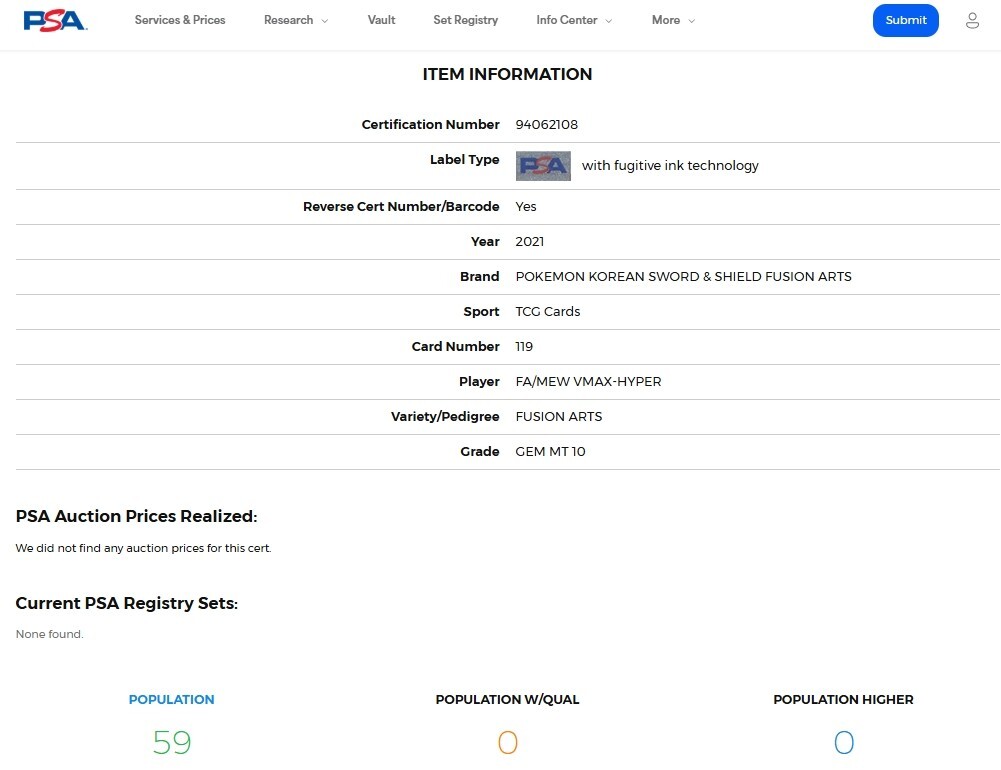Select the Population Higher value 0
This screenshot has width=1001, height=770.
coord(843,742)
